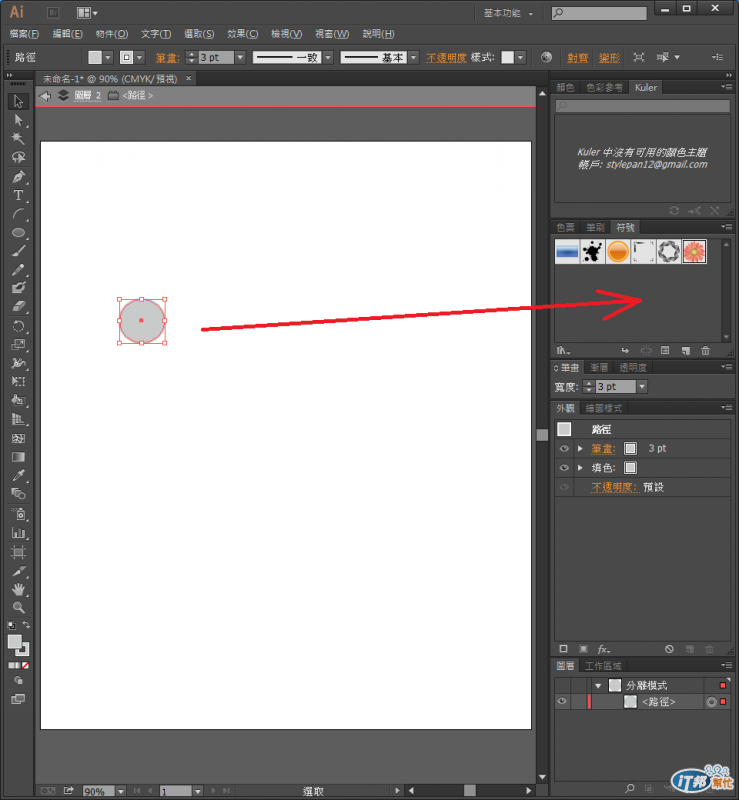Open the variable width profile (一致) dropdown
The image size is (739, 800).
[329, 58]
